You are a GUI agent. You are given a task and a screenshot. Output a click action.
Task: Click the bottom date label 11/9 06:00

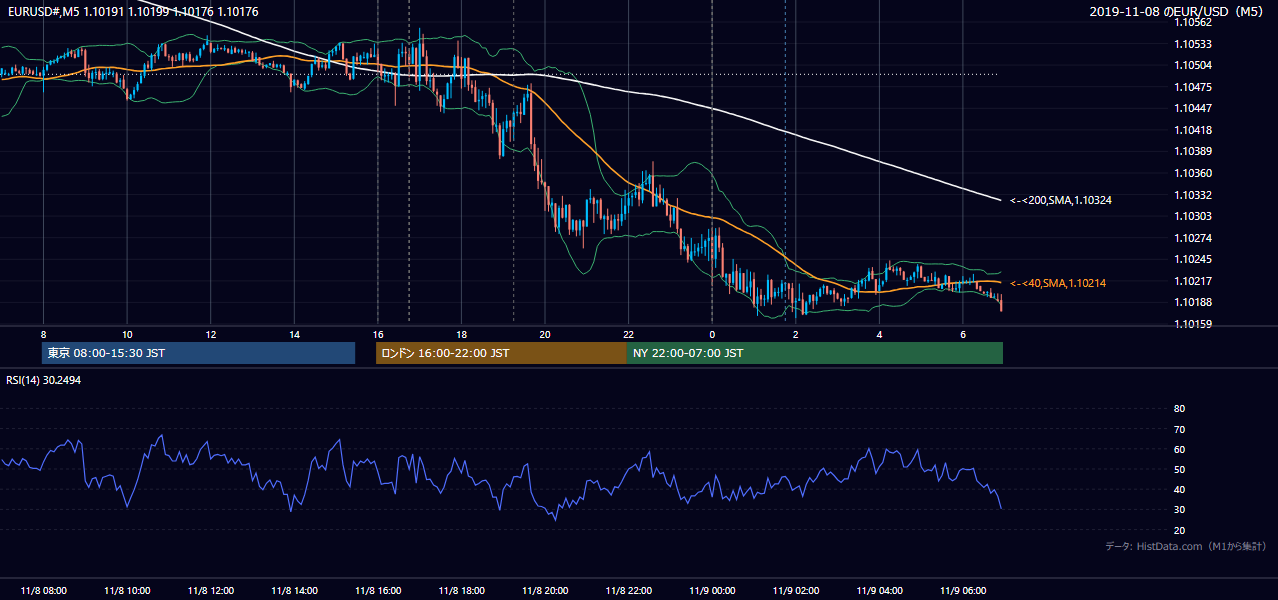pos(963,591)
